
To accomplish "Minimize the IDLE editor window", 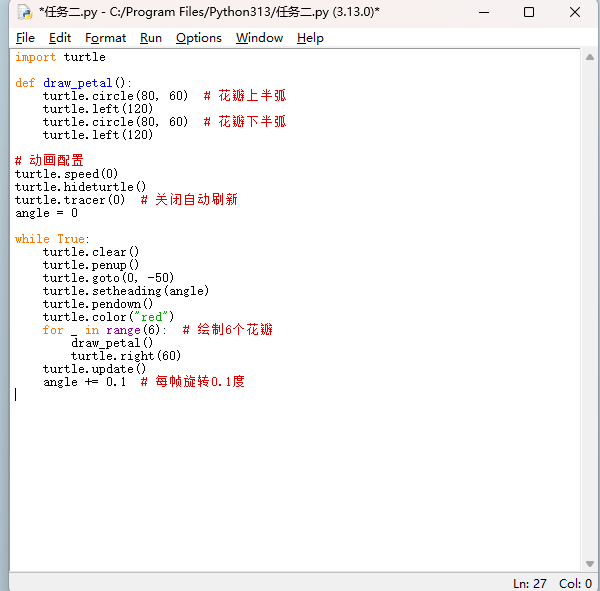I will point(484,12).
